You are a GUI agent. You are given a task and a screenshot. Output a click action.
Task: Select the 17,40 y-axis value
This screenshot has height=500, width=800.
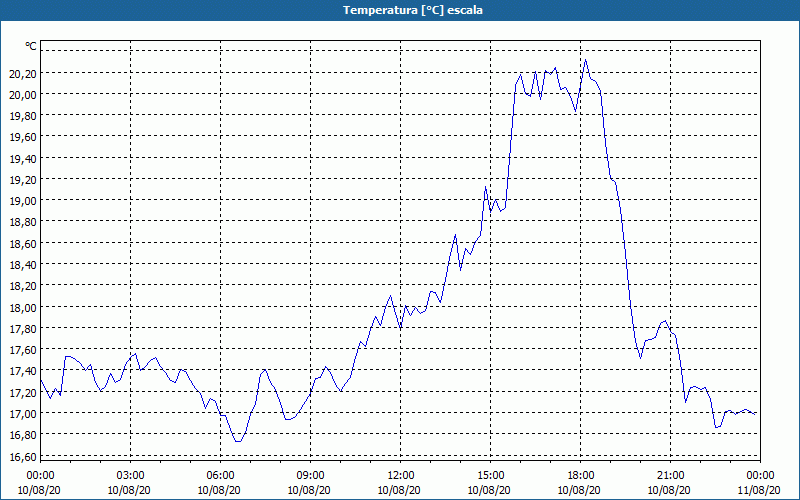(x=23, y=371)
